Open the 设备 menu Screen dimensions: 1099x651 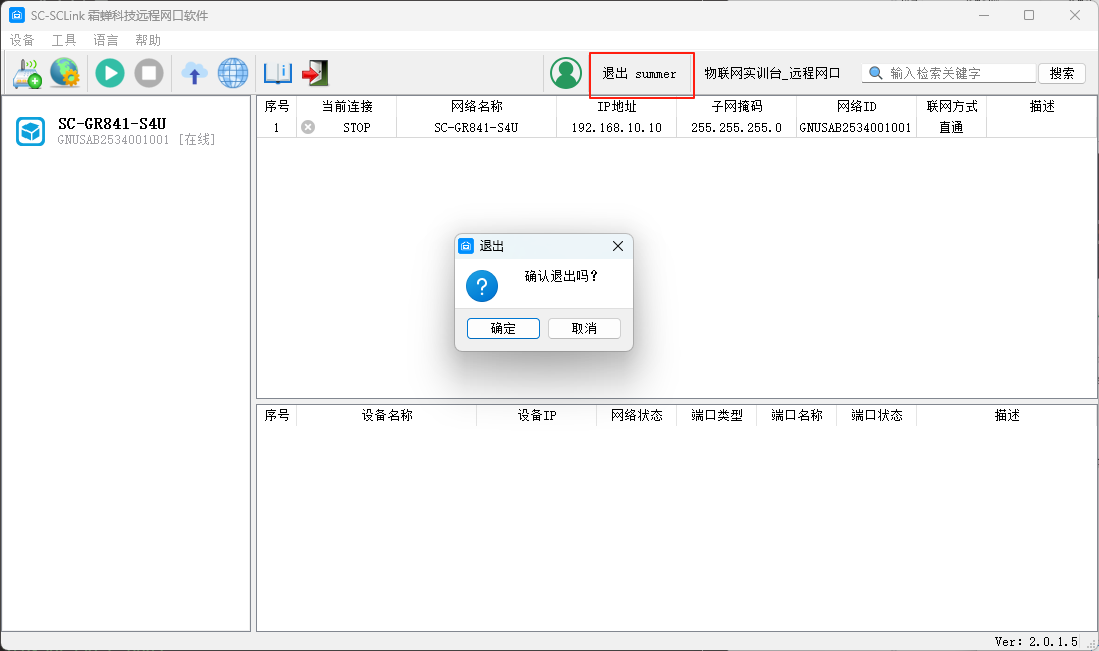point(22,40)
